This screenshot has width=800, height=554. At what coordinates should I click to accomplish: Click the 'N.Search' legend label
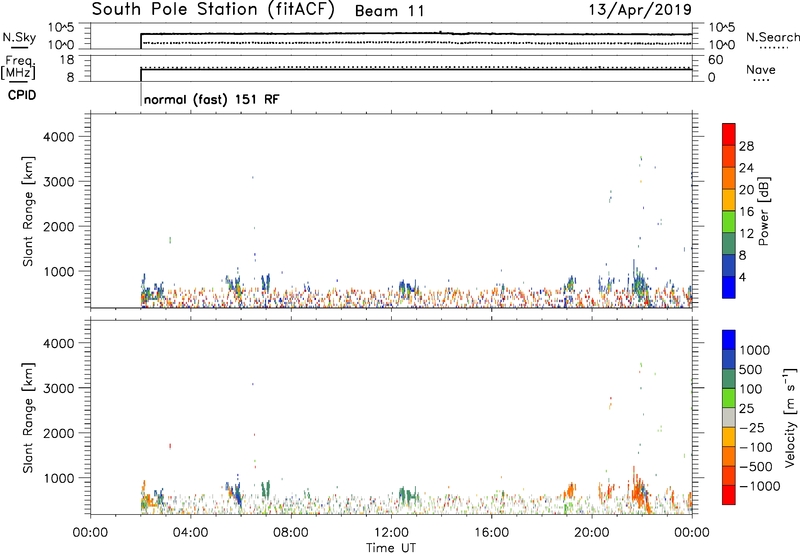tap(772, 37)
